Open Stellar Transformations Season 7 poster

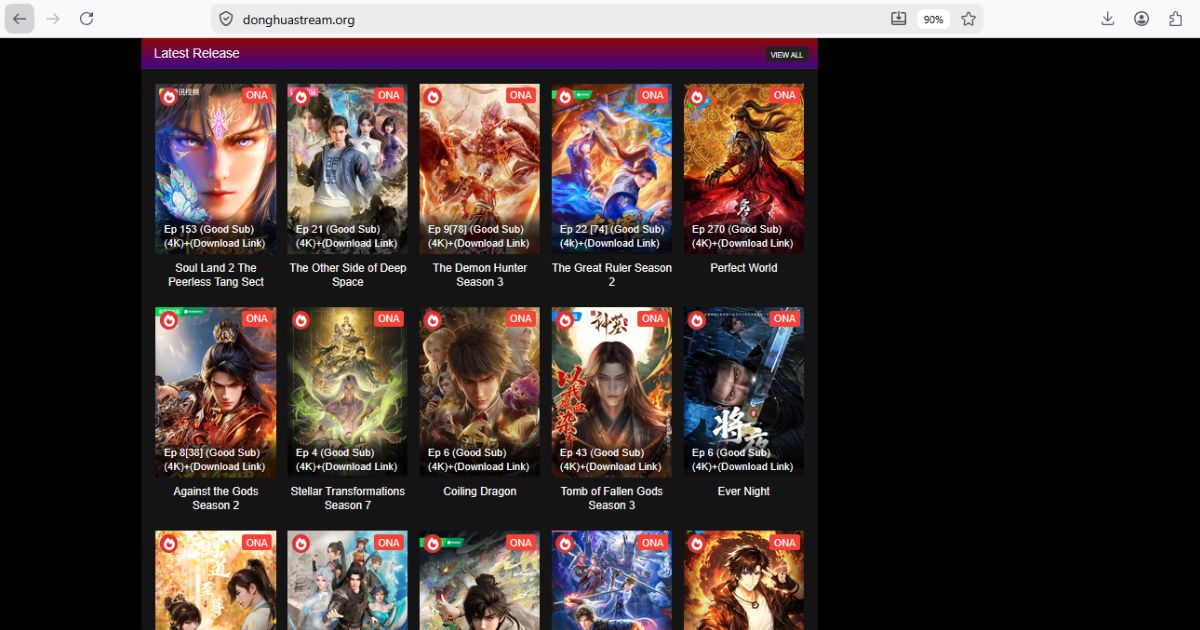click(348, 392)
